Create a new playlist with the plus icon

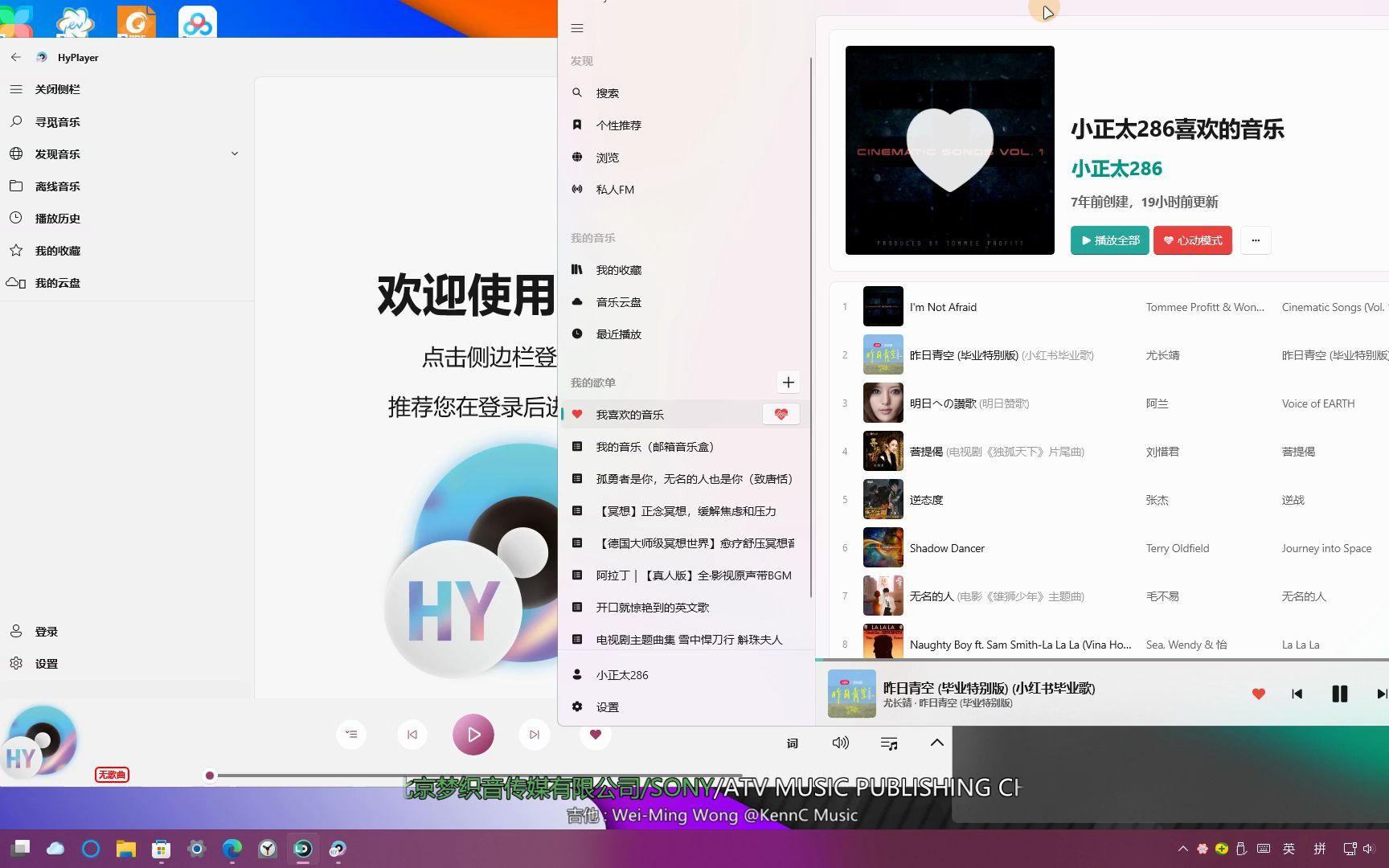click(788, 383)
